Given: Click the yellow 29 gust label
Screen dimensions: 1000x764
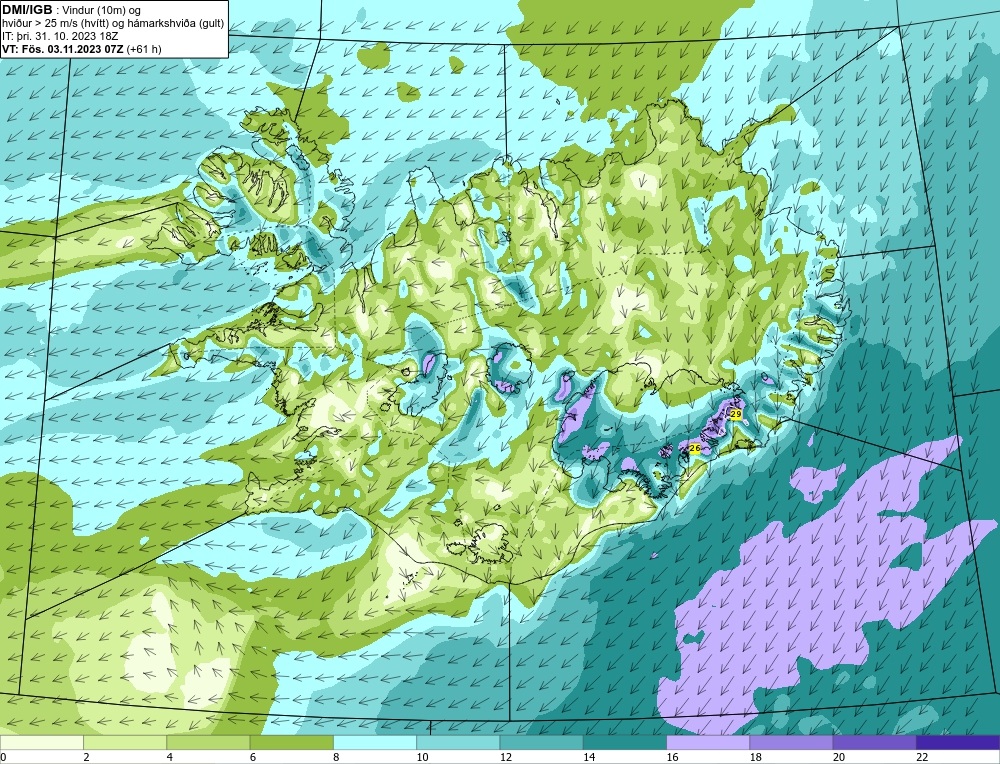Looking at the screenshot, I should tap(735, 415).
